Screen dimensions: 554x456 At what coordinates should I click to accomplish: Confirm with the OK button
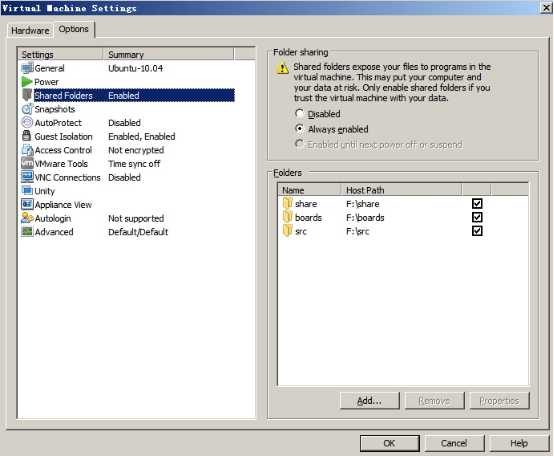coord(390,443)
